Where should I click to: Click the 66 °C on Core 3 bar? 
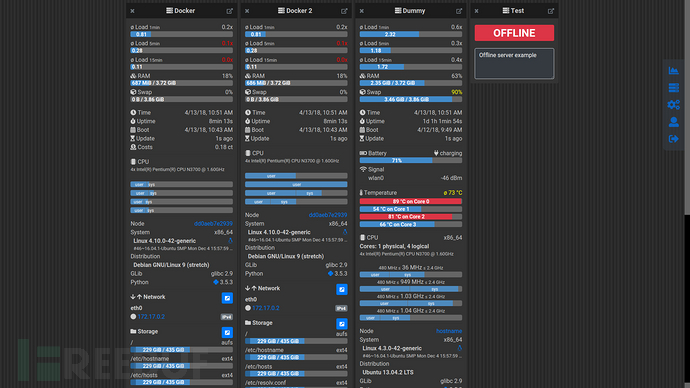click(411, 224)
